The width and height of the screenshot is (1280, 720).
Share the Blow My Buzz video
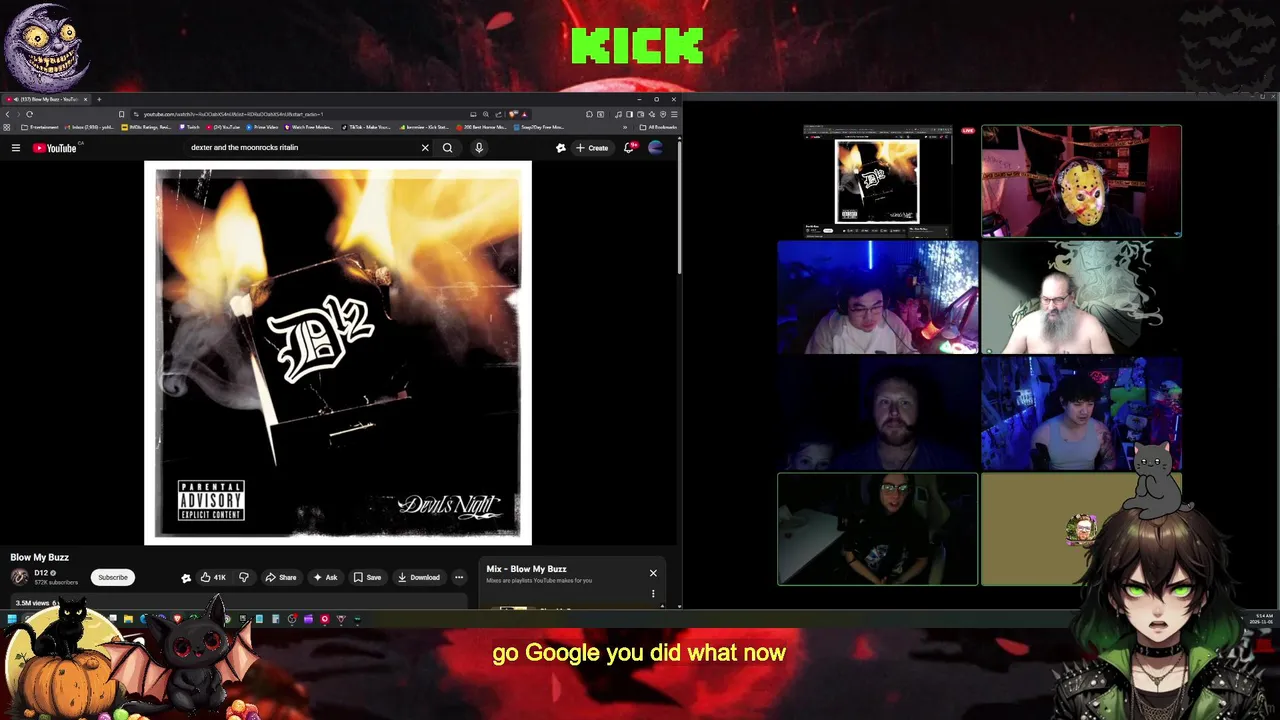tap(281, 577)
